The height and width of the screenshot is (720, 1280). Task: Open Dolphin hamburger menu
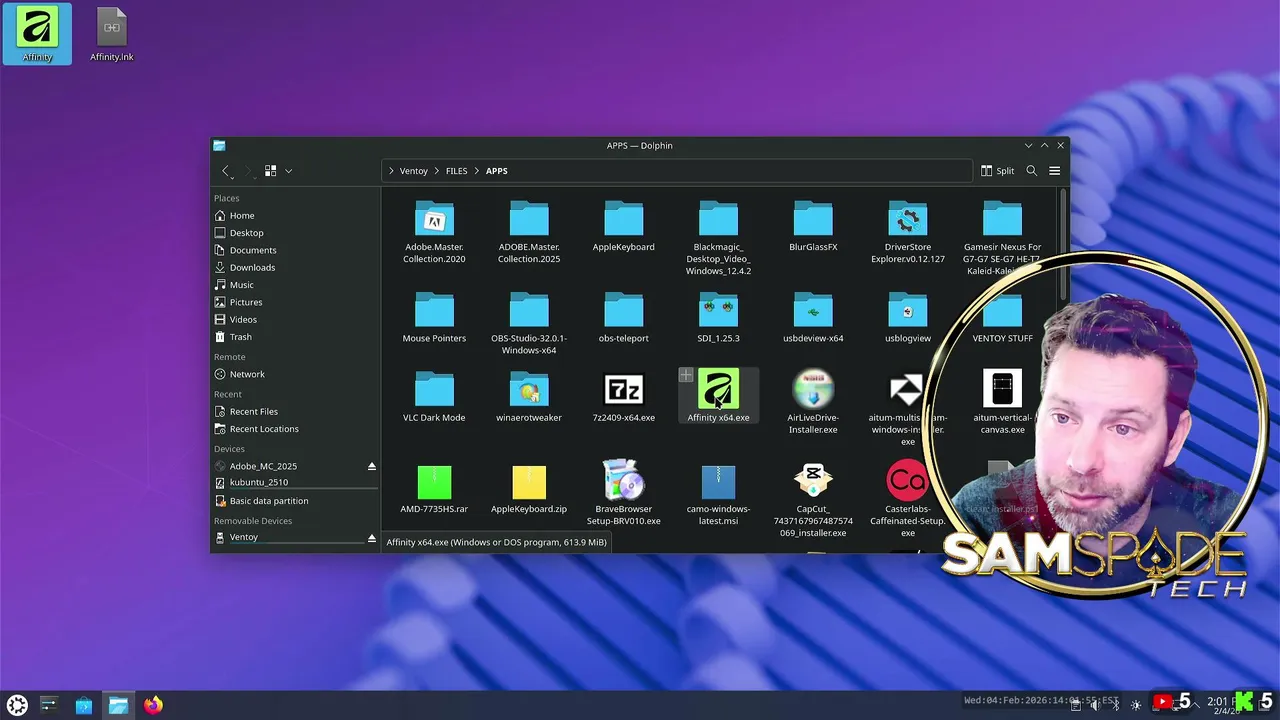pyautogui.click(x=1054, y=171)
